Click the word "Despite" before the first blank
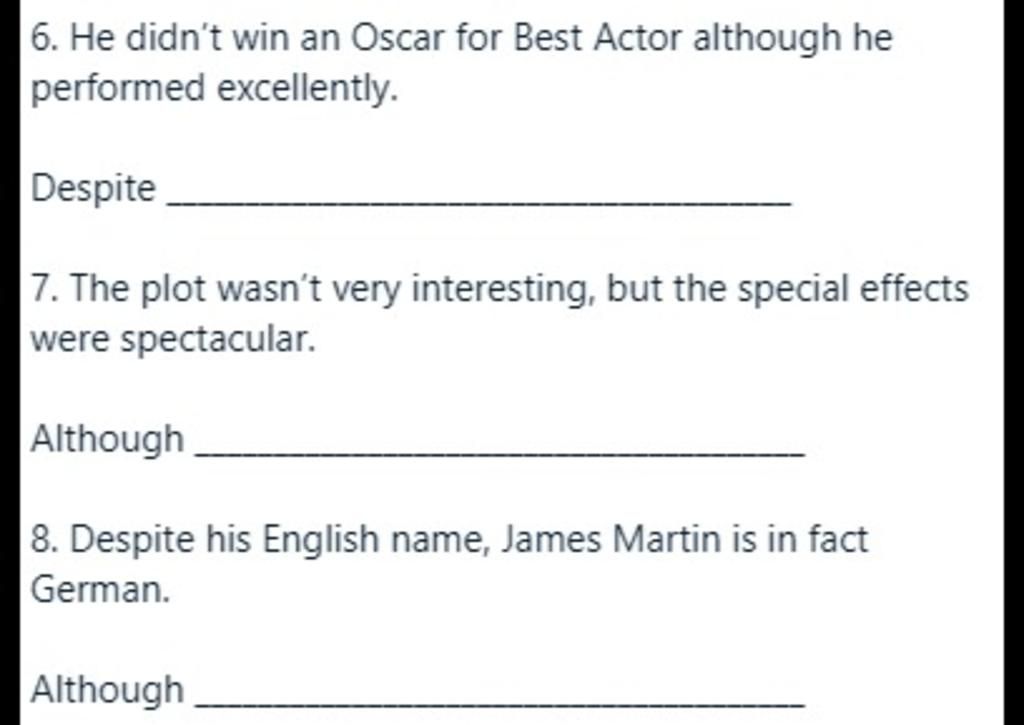The image size is (1024, 725). click(94, 188)
